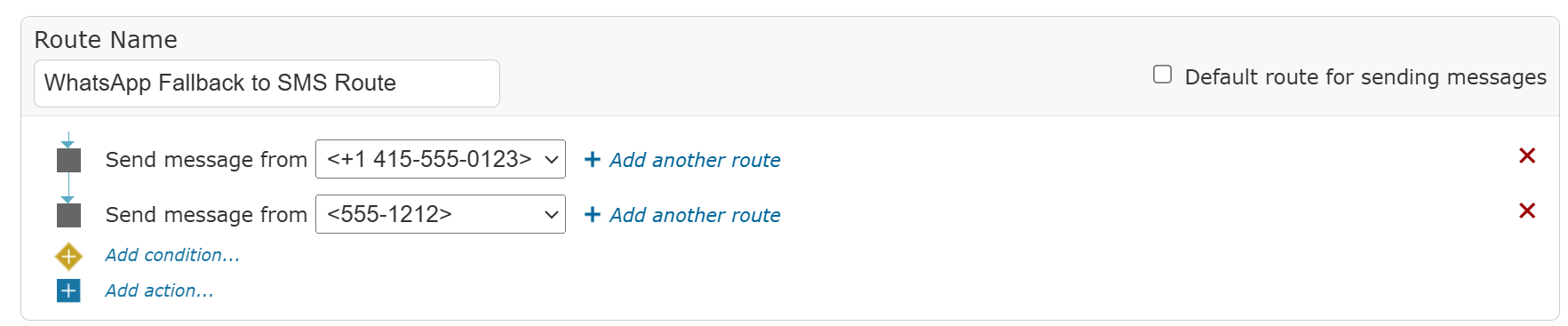Click the Route Name text field
This screenshot has height=326, width=1568.
[x=267, y=83]
